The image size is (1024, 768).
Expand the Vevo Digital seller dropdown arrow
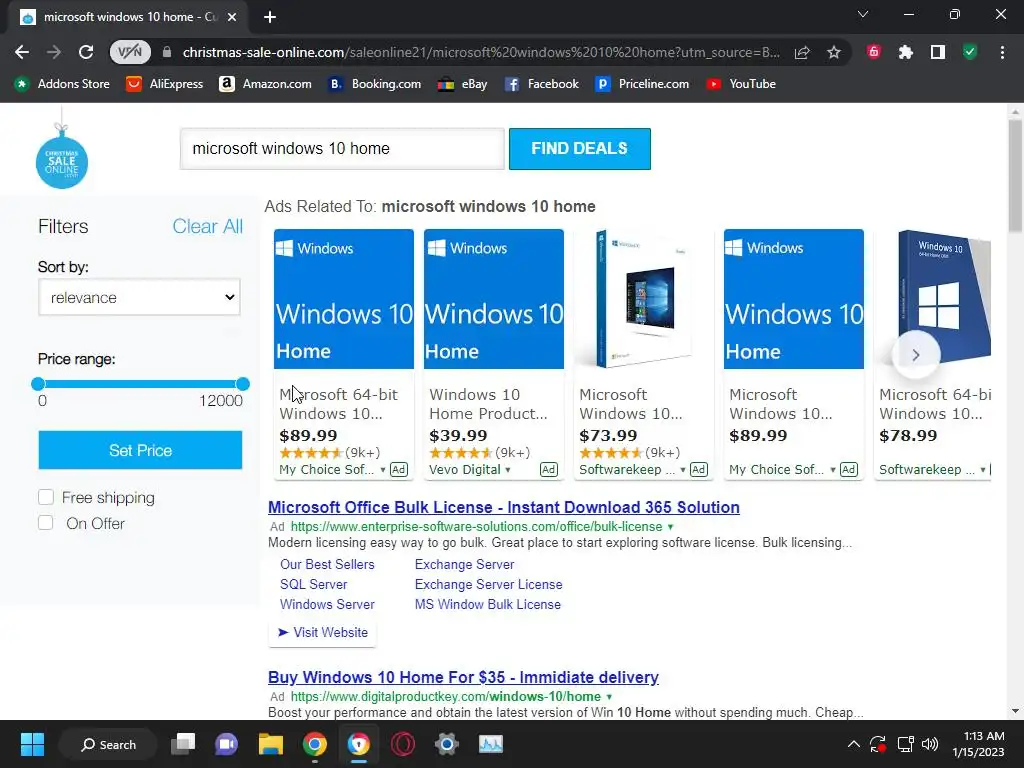pos(507,470)
